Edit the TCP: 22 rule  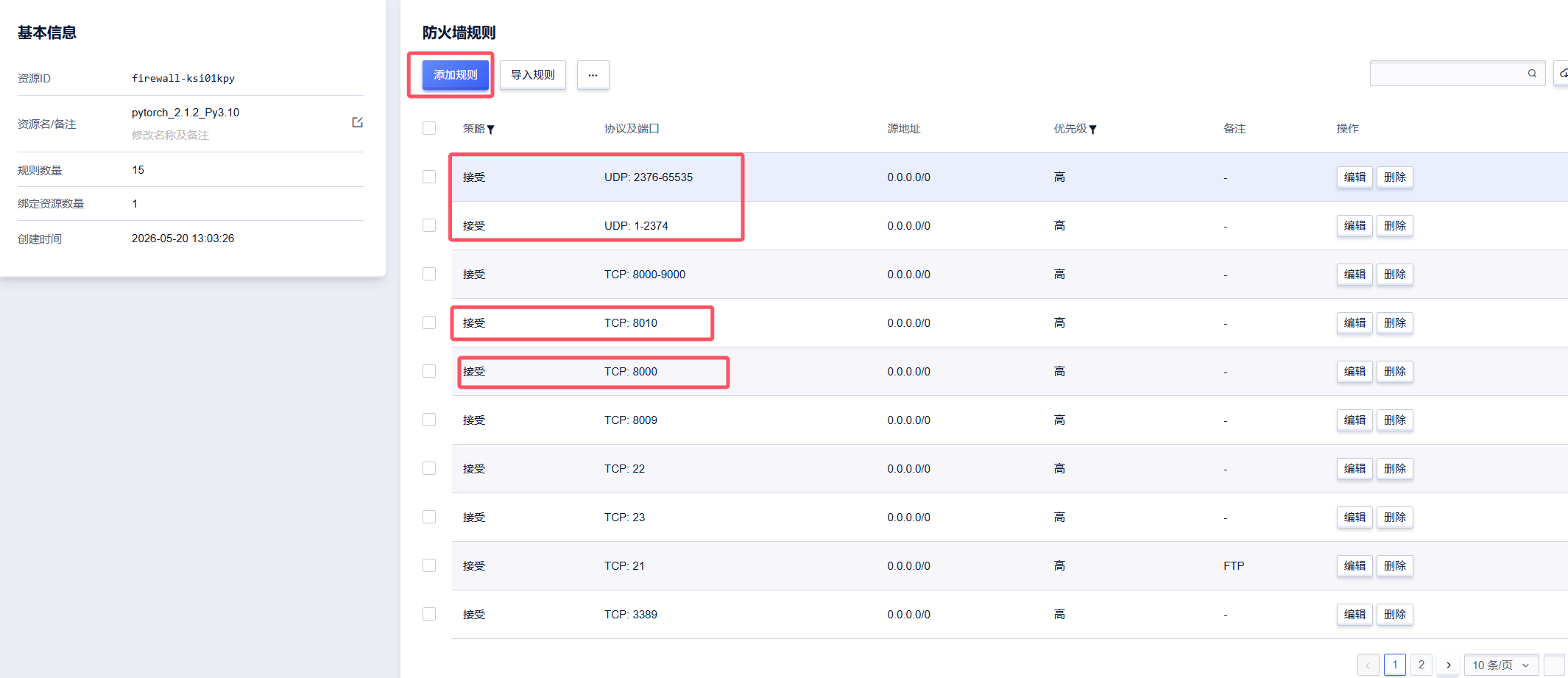pyautogui.click(x=1355, y=469)
